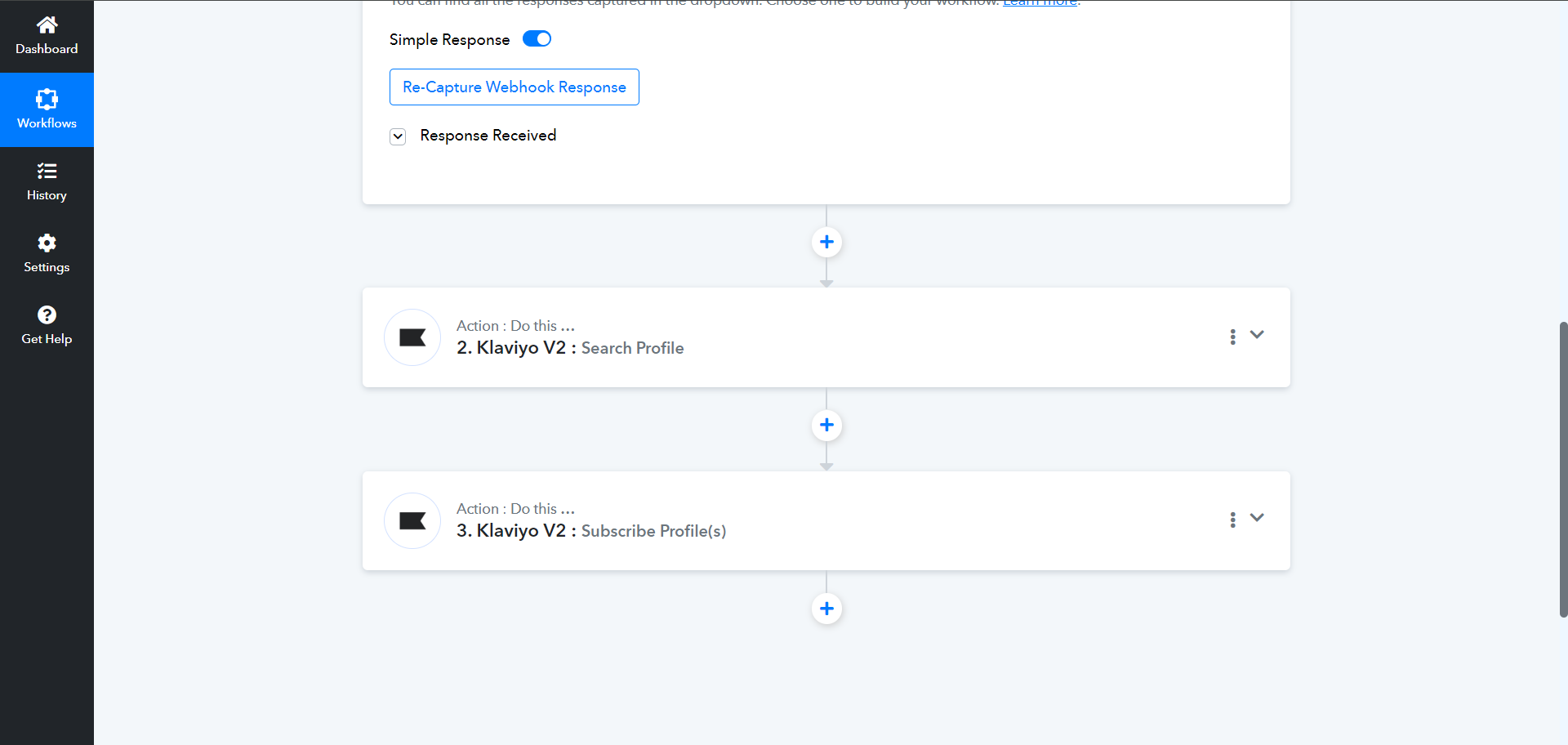Open Settings via the sidebar gear icon
Viewport: 1568px width, 745px height.
click(47, 254)
